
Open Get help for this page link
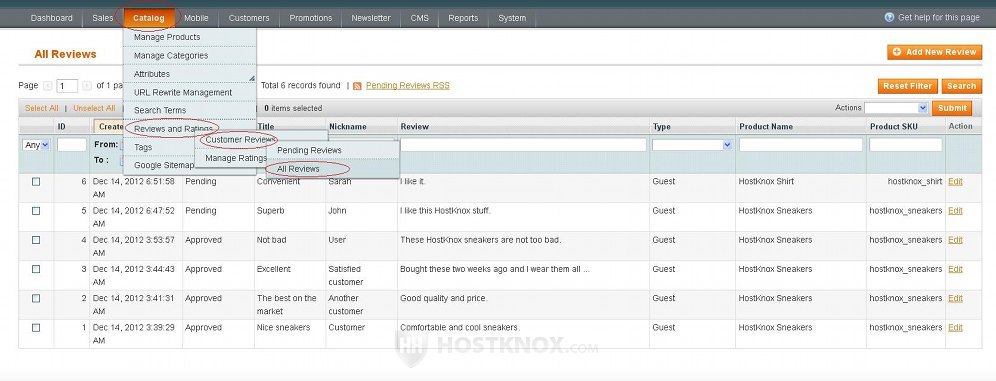[x=939, y=17]
